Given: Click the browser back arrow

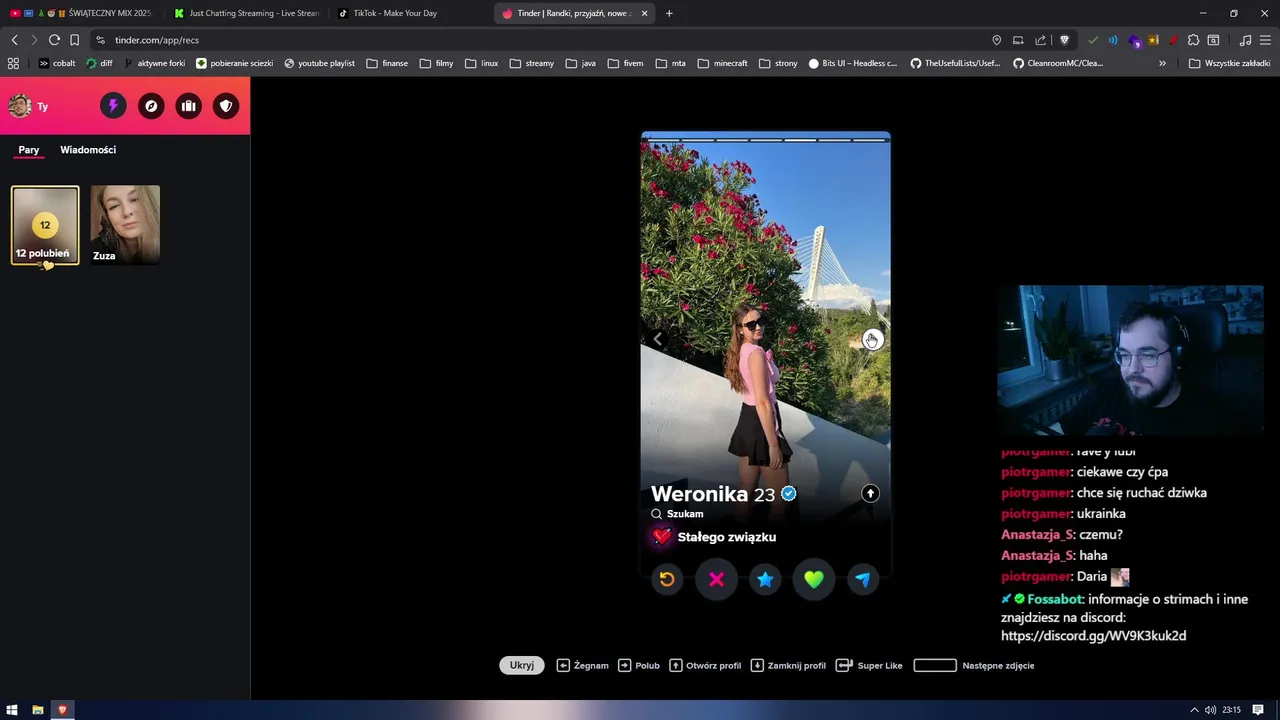Looking at the screenshot, I should pyautogui.click(x=14, y=40).
